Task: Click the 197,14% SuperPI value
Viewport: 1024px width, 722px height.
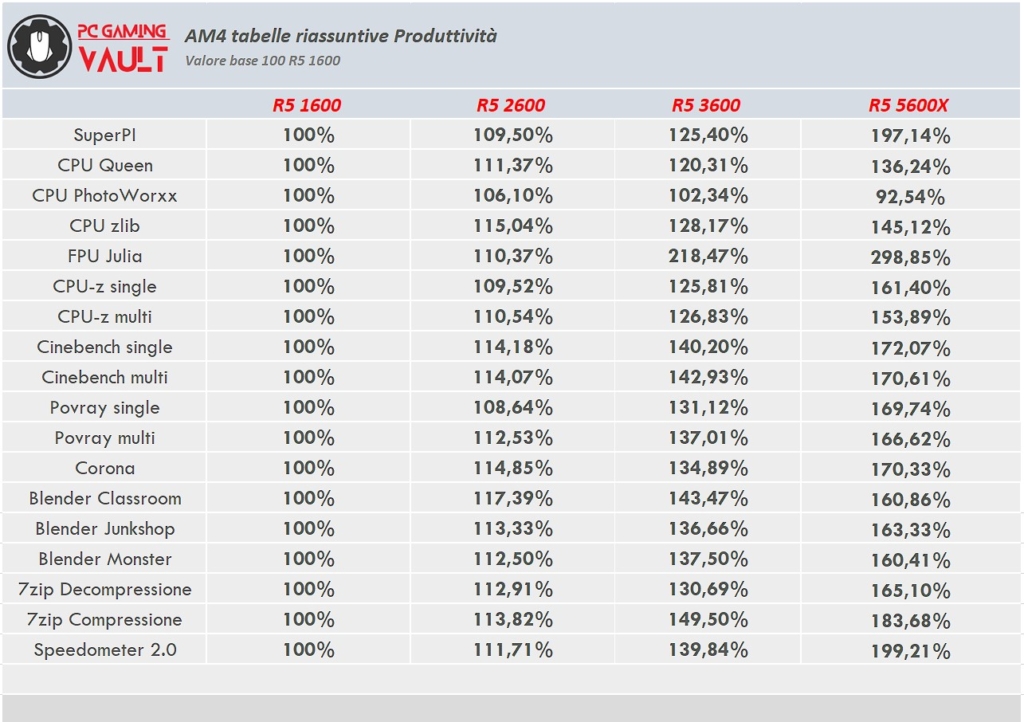Action: pyautogui.click(x=910, y=136)
